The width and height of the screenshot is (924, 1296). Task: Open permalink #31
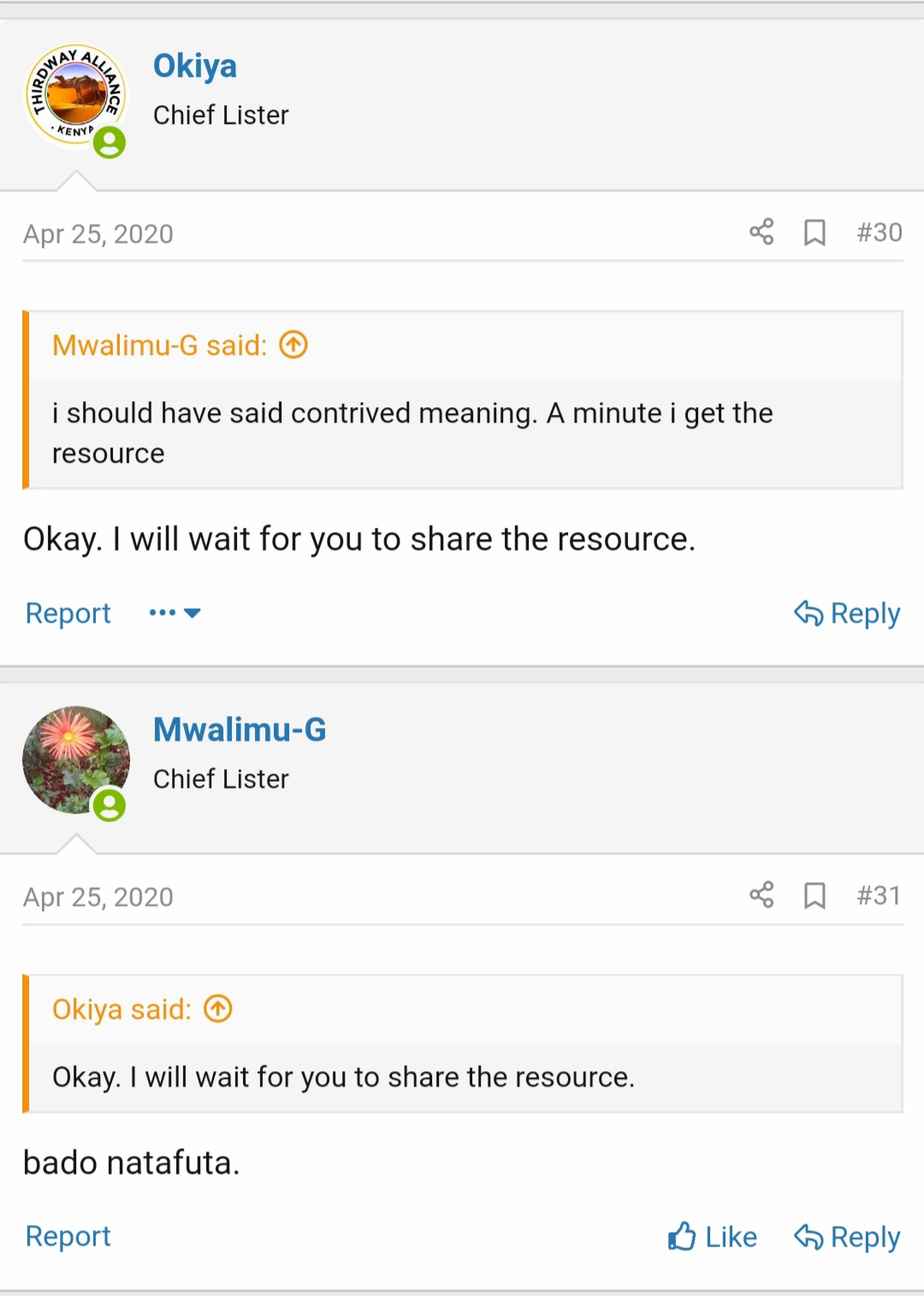(x=880, y=896)
